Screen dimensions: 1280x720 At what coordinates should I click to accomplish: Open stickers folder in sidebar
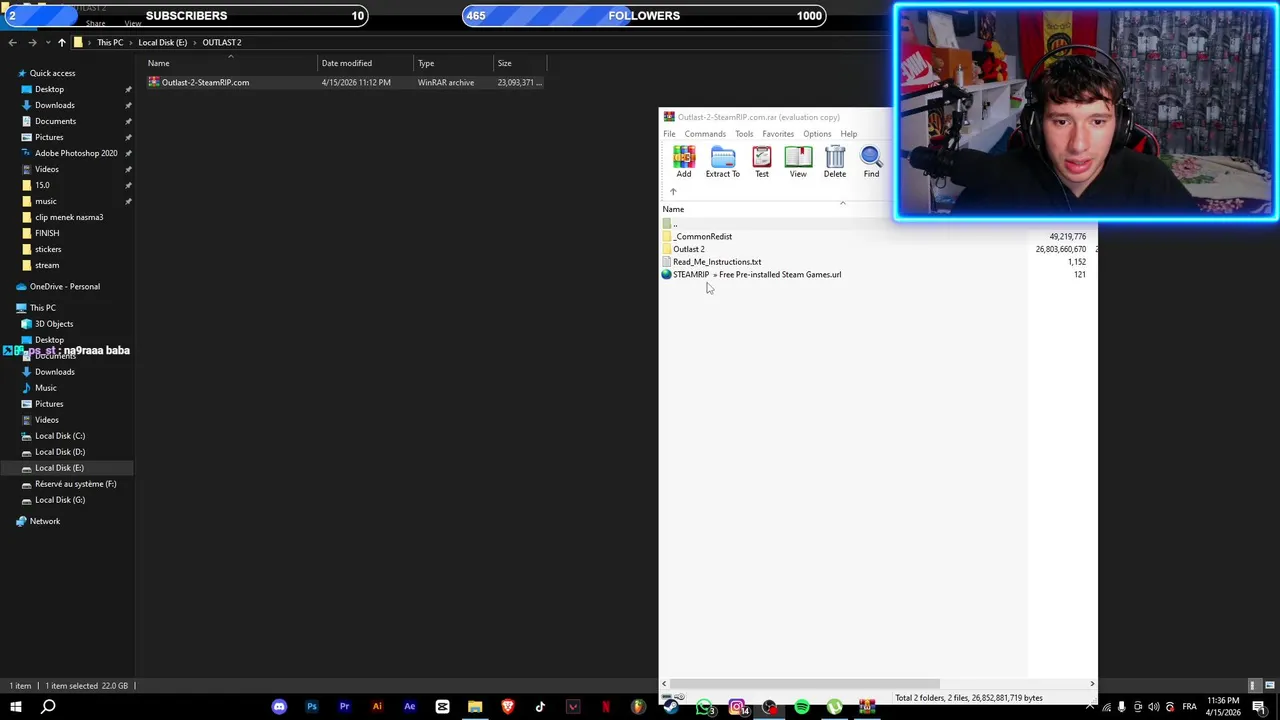48,249
